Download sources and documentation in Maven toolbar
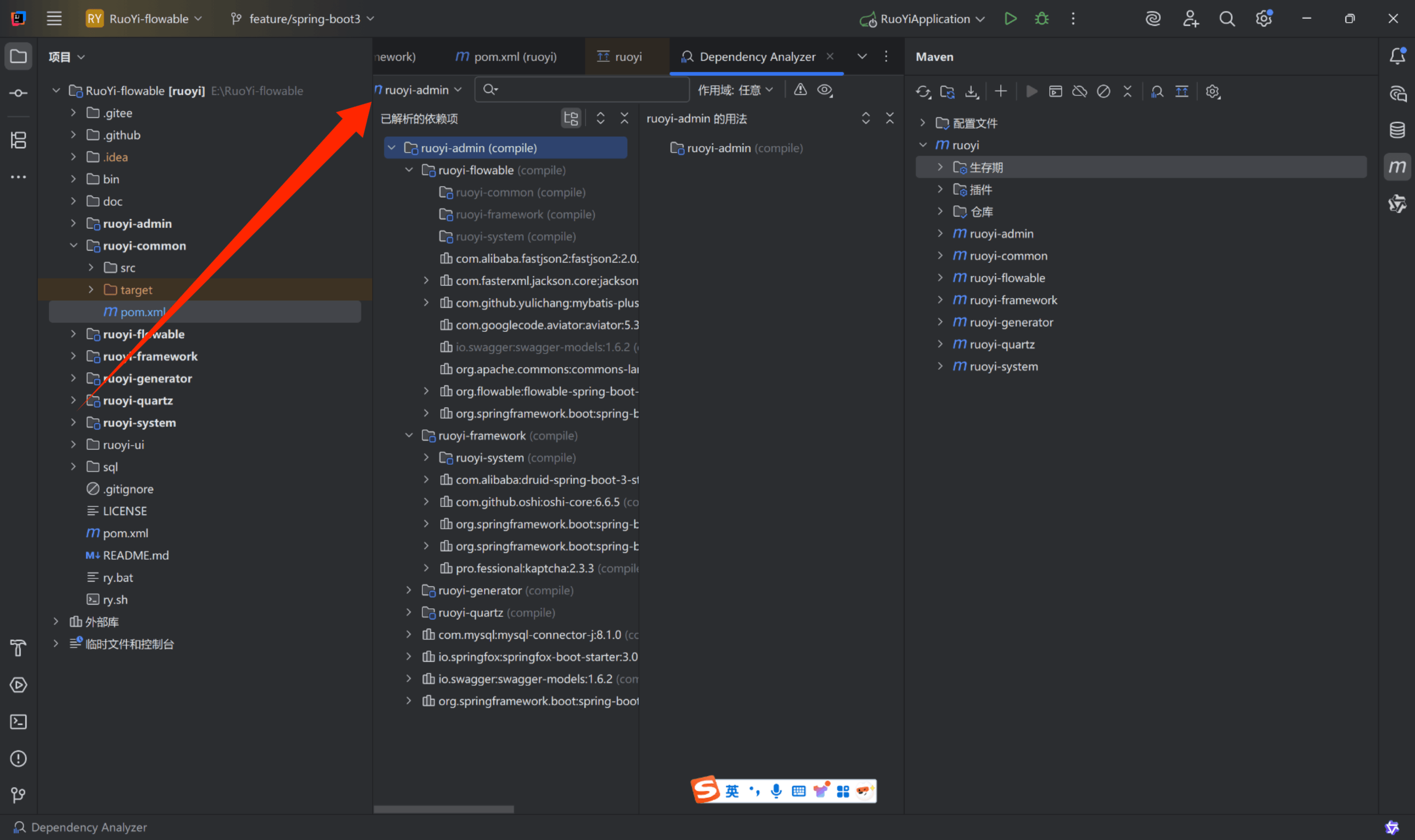 (972, 92)
